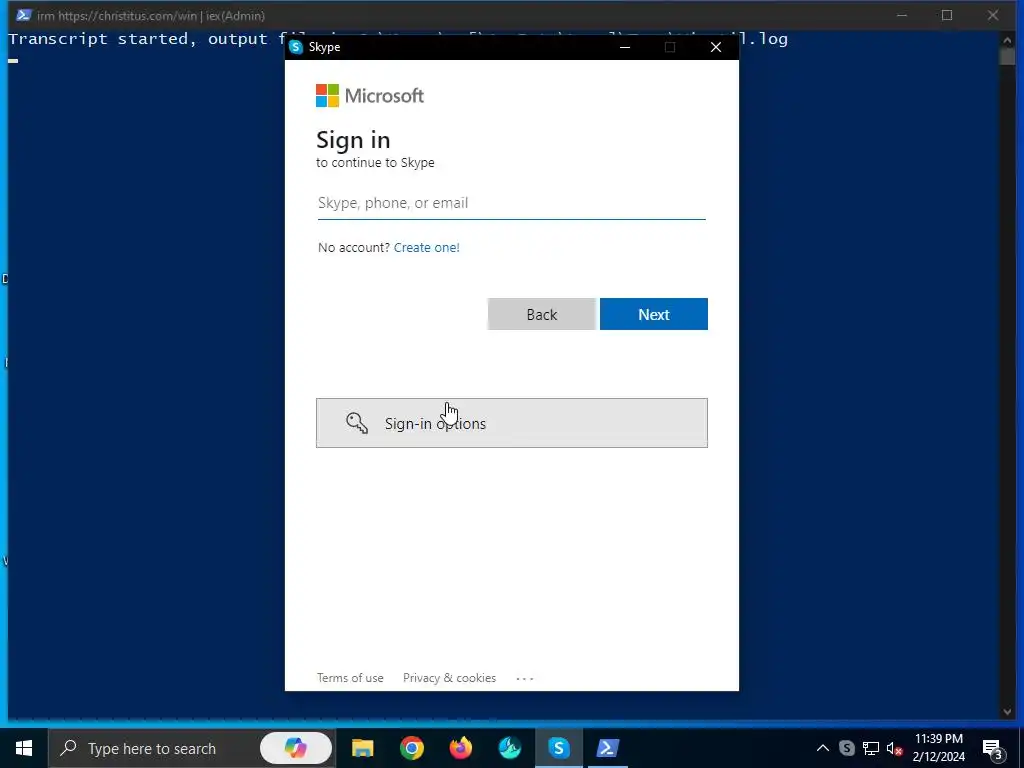The width and height of the screenshot is (1024, 768).
Task: Click the Skype icon in the title bar
Action: pos(296,47)
